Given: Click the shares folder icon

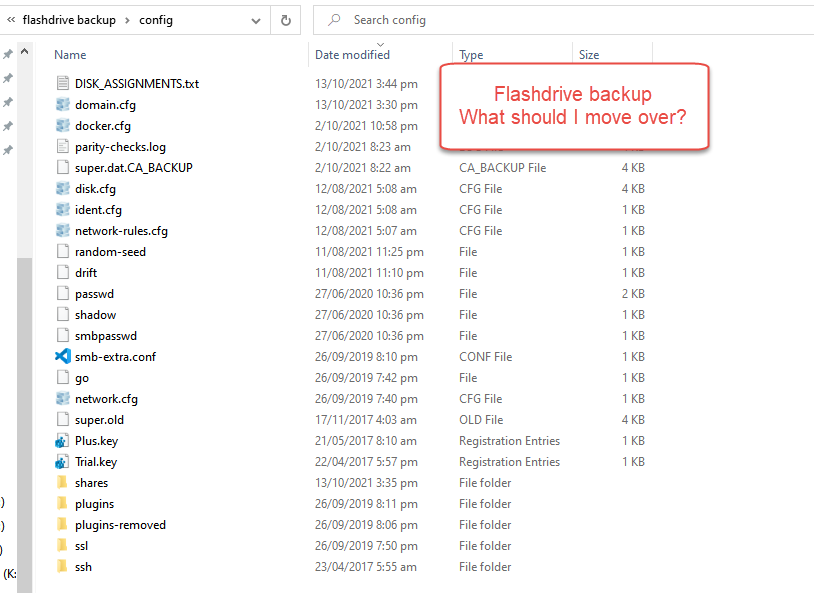Looking at the screenshot, I should click(62, 482).
